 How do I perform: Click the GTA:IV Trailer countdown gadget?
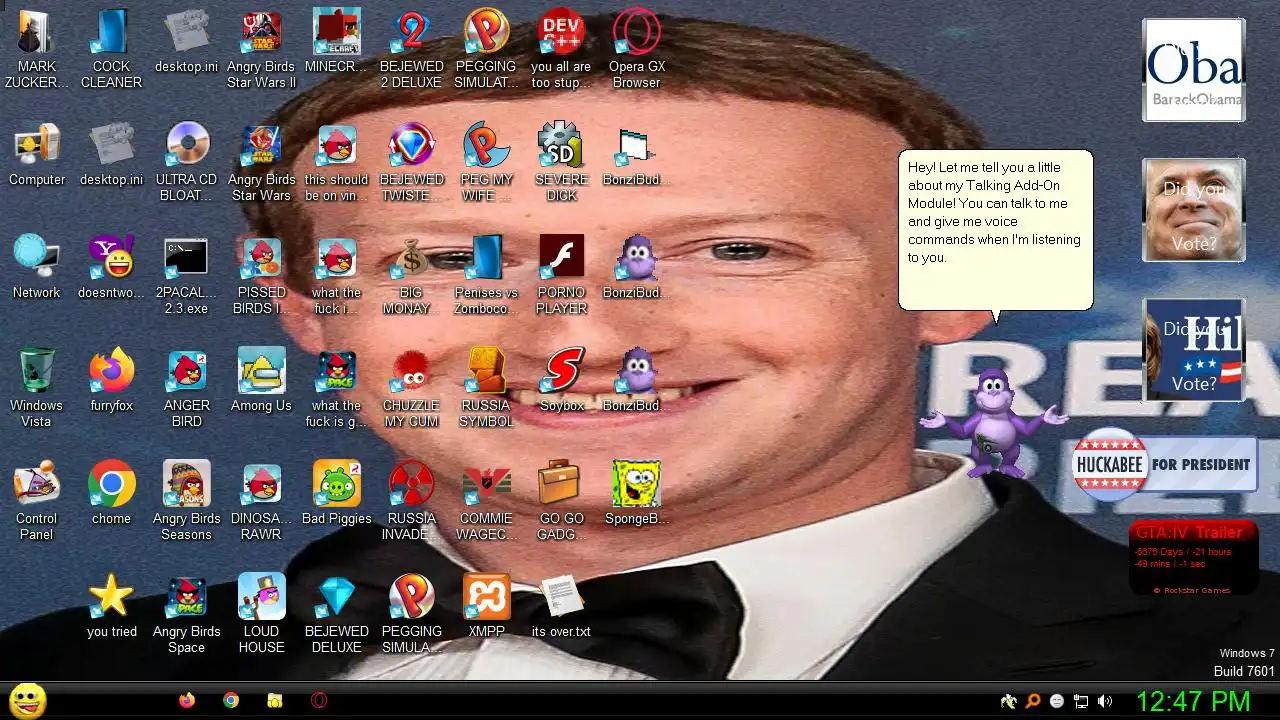coord(1193,557)
